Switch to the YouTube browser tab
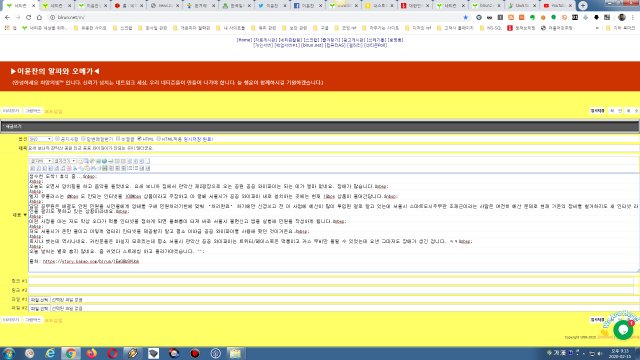 click(x=558, y=6)
